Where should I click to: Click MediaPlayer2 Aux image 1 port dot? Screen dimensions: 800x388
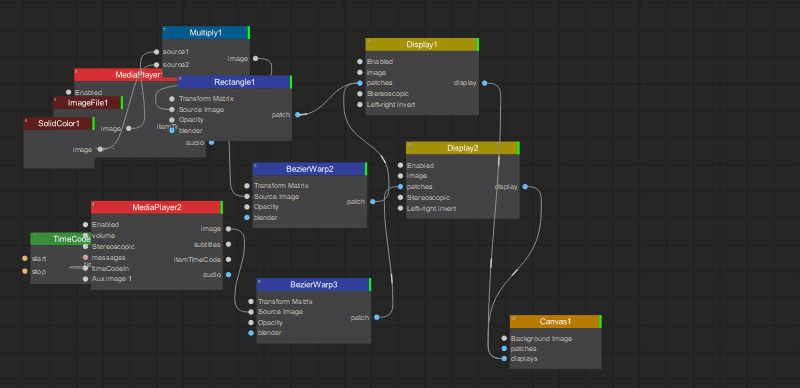[x=86, y=279]
